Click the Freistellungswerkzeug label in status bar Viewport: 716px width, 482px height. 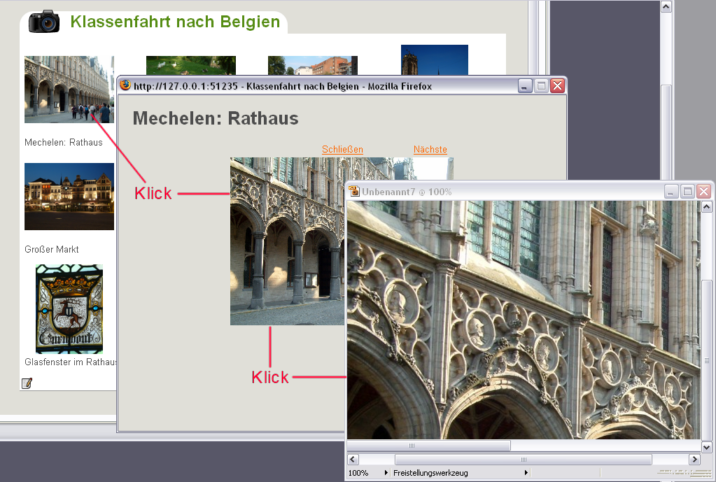[x=431, y=473]
